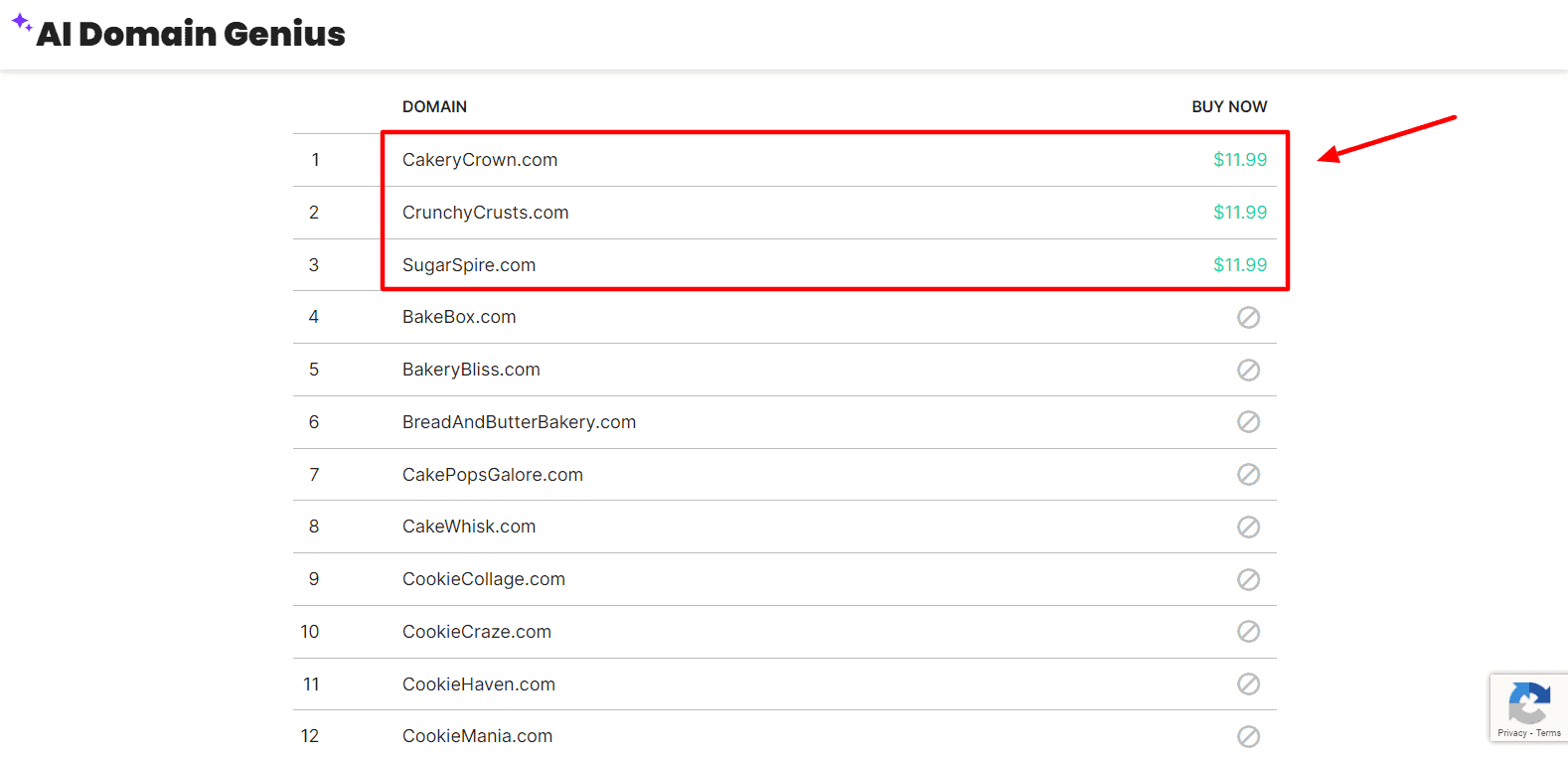Click unavailable icon for BreadAndButterBakery.com

pos(1248,422)
